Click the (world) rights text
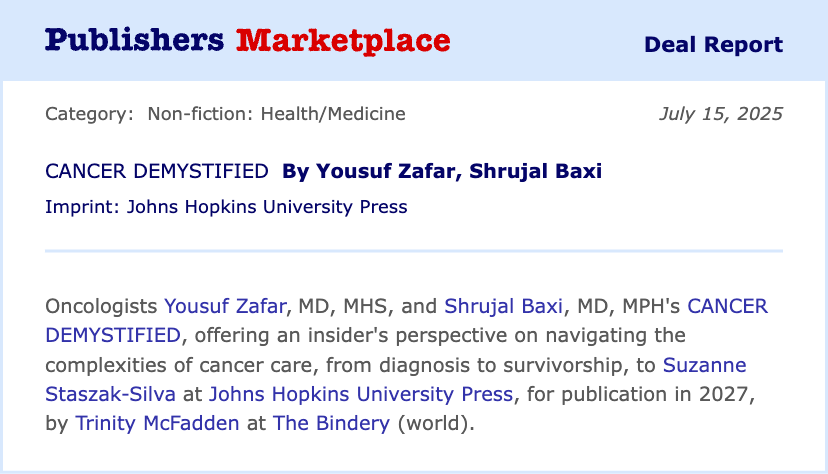828x474 pixels. [436, 423]
